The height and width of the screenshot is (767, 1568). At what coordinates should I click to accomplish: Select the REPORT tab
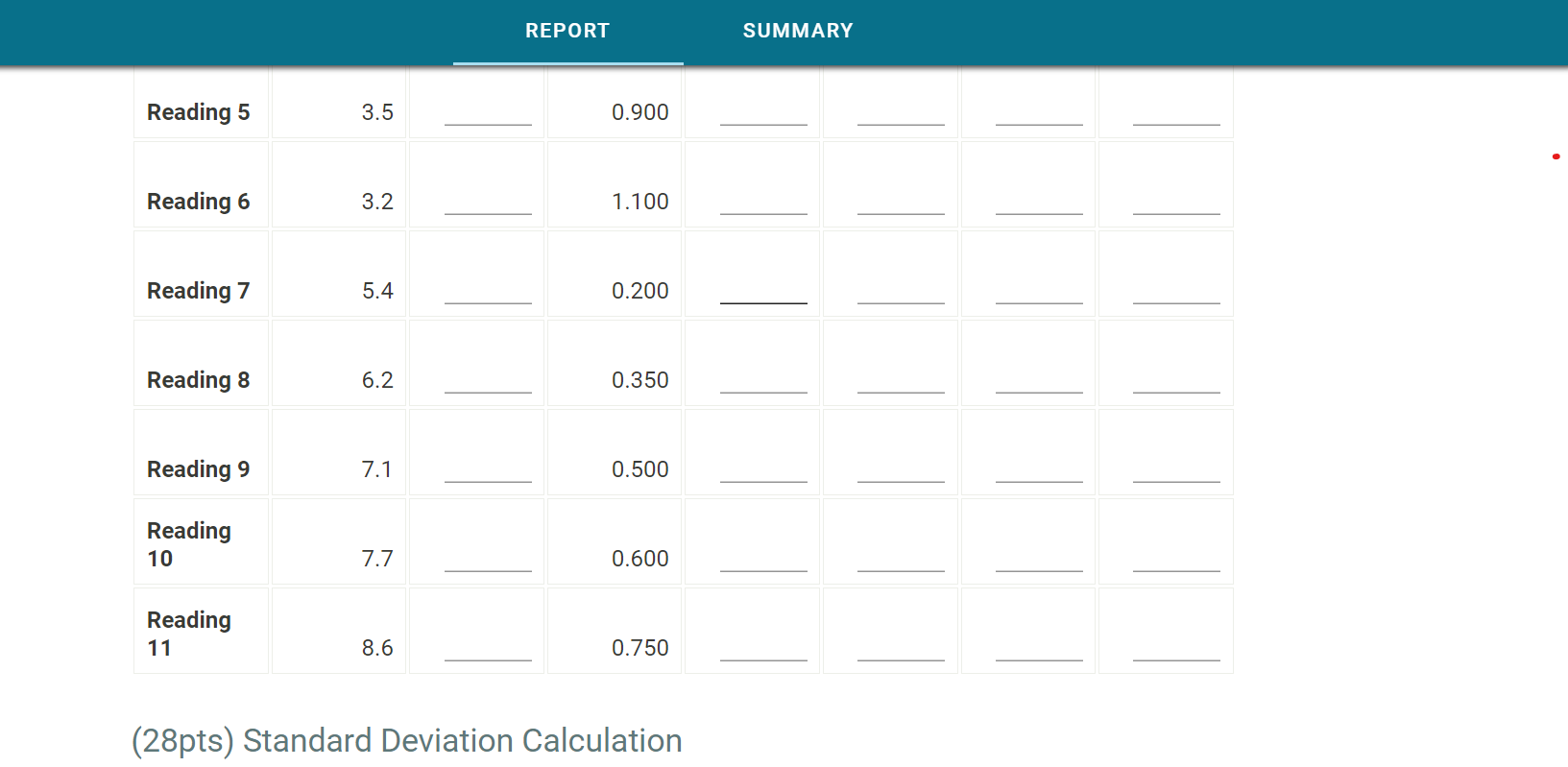[567, 30]
